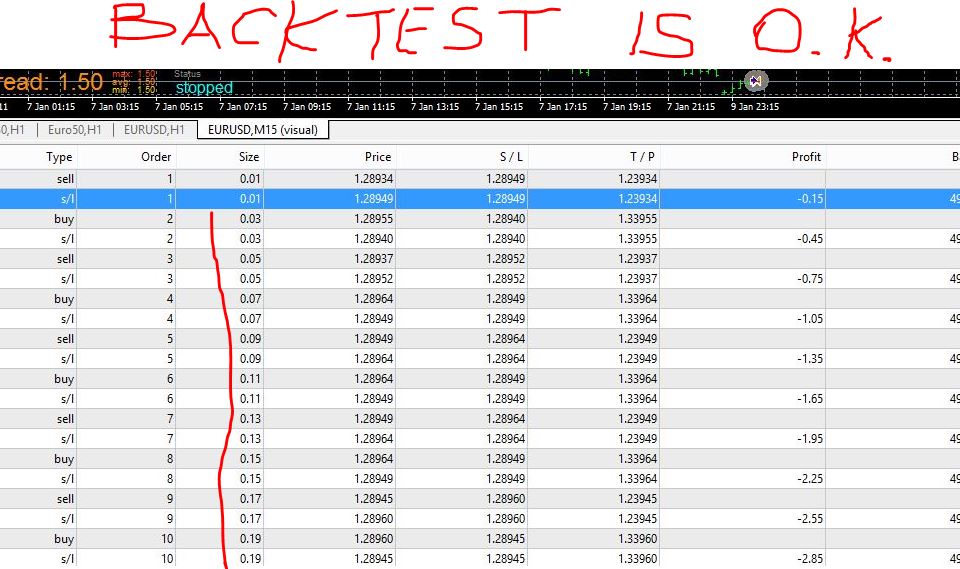Select the size cell 0.13 in sell row

click(x=250, y=419)
